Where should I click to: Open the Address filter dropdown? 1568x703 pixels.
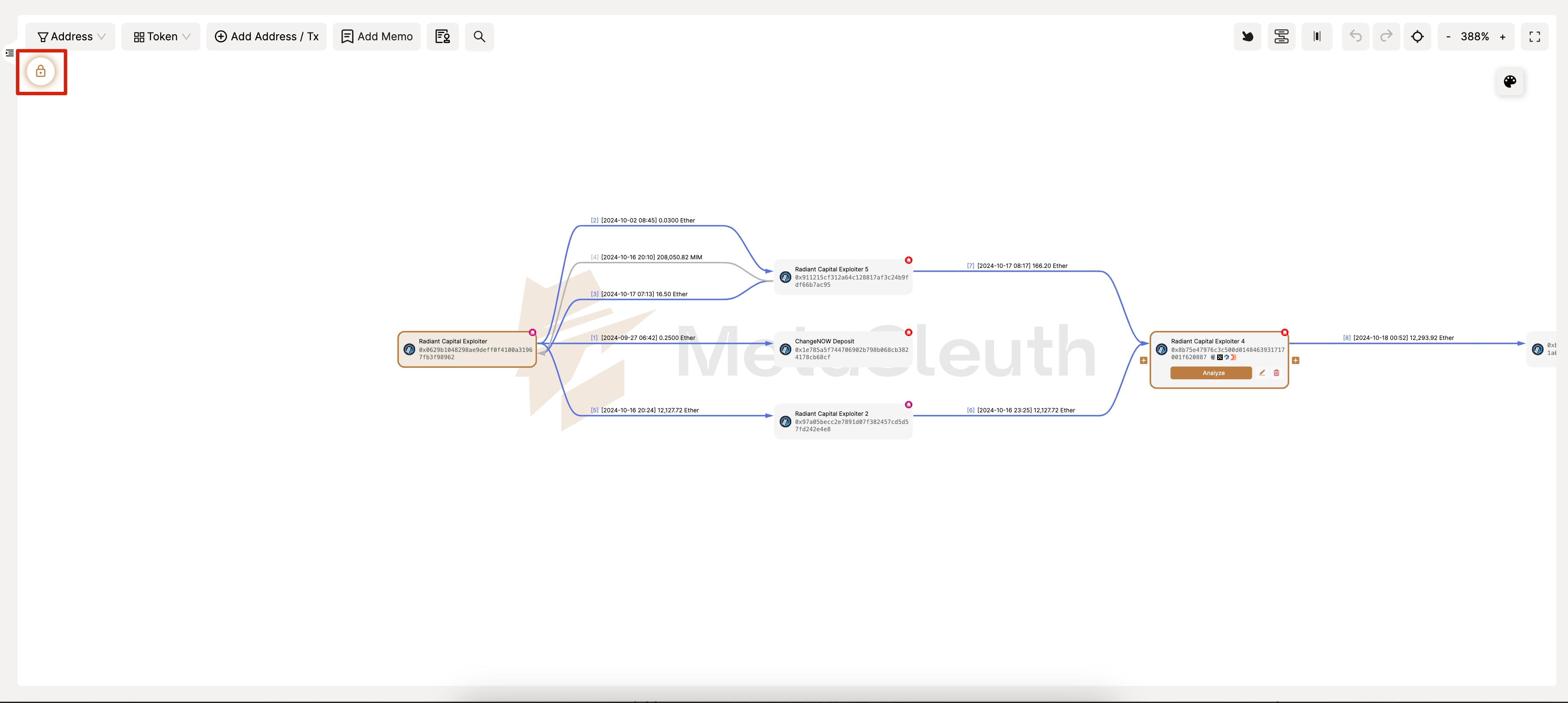coord(71,36)
